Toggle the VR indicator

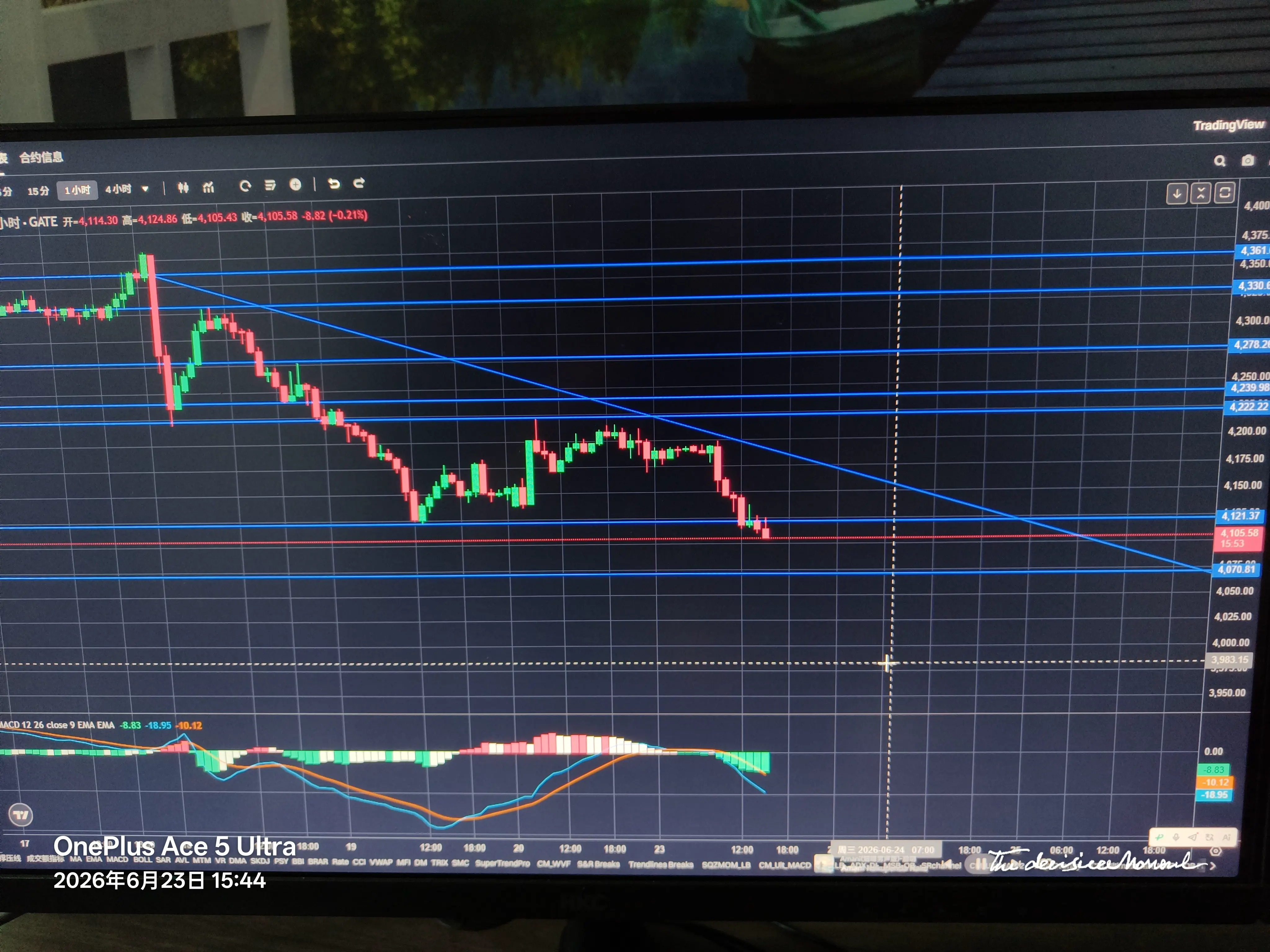coord(220,860)
